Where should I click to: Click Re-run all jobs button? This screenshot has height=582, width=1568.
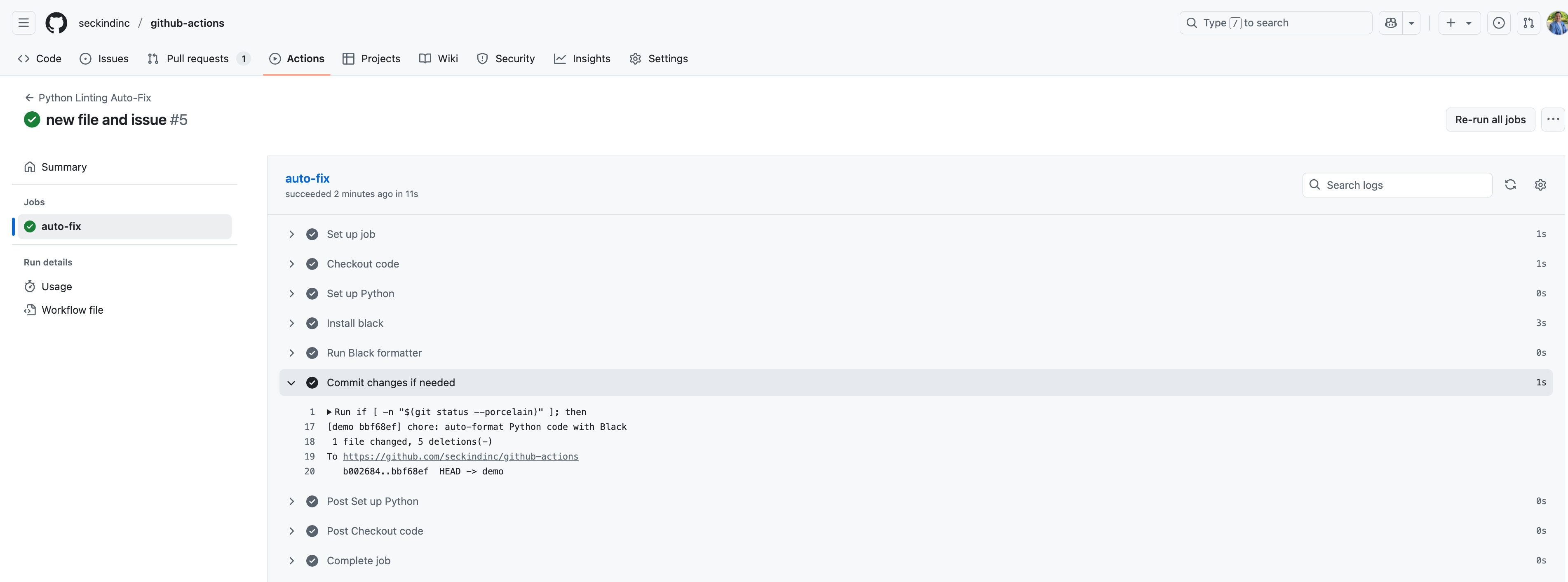coord(1490,119)
